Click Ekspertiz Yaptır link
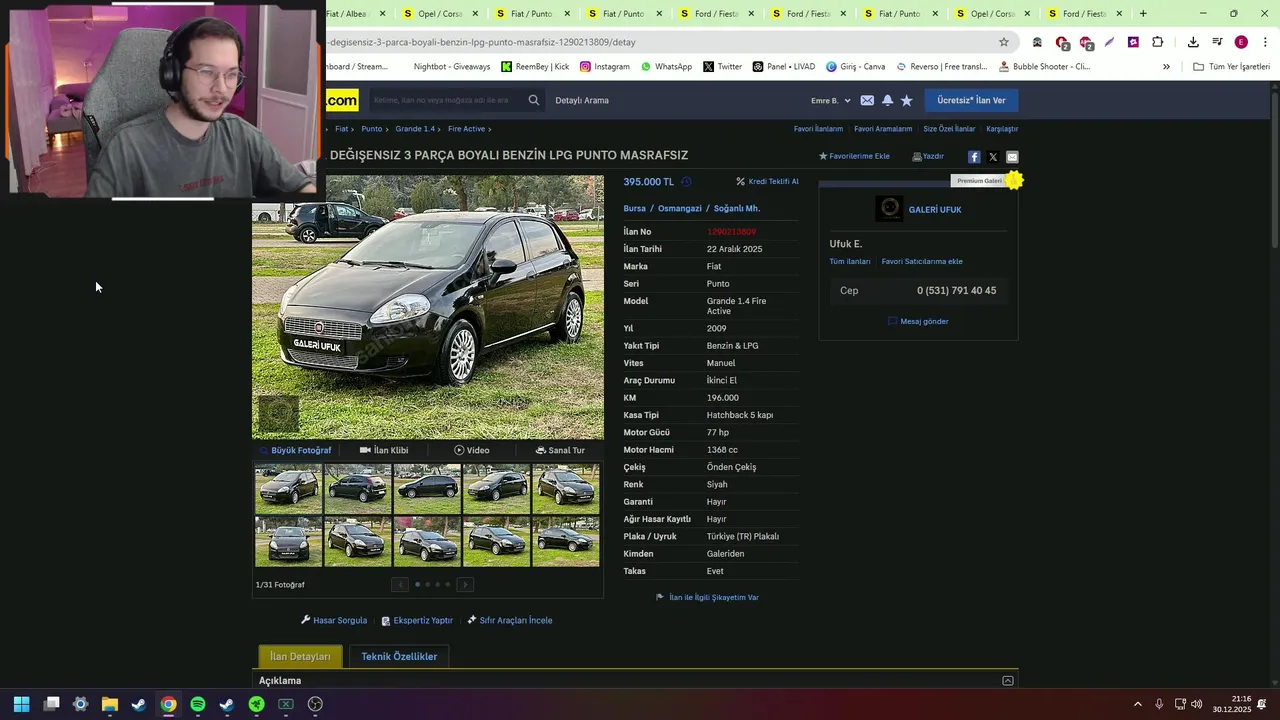1280x720 pixels. click(x=417, y=620)
